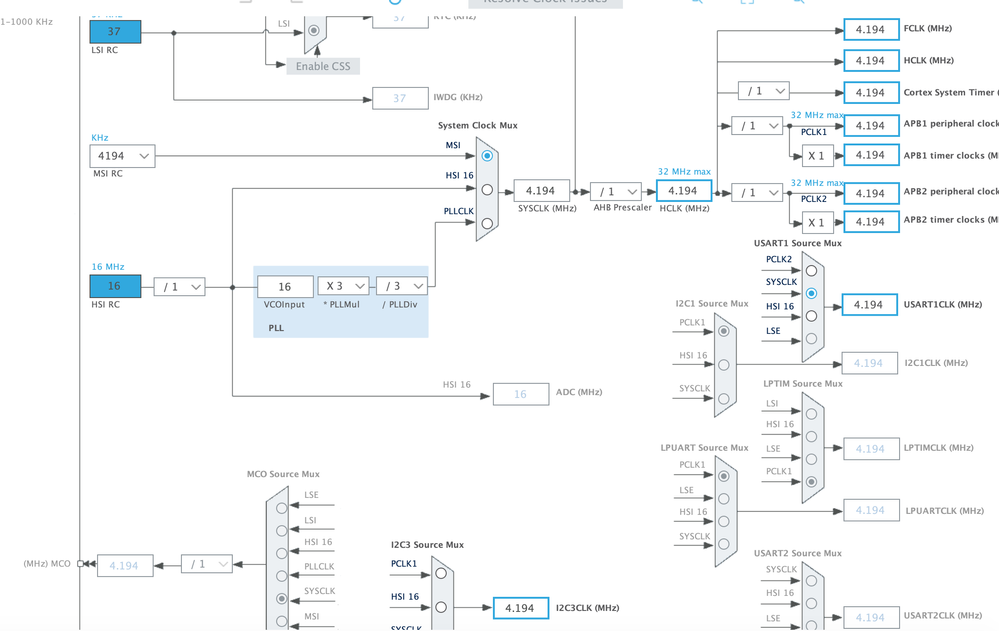Open the PLLMul X 3 dropdown
The width and height of the screenshot is (999, 631).
pyautogui.click(x=343, y=286)
